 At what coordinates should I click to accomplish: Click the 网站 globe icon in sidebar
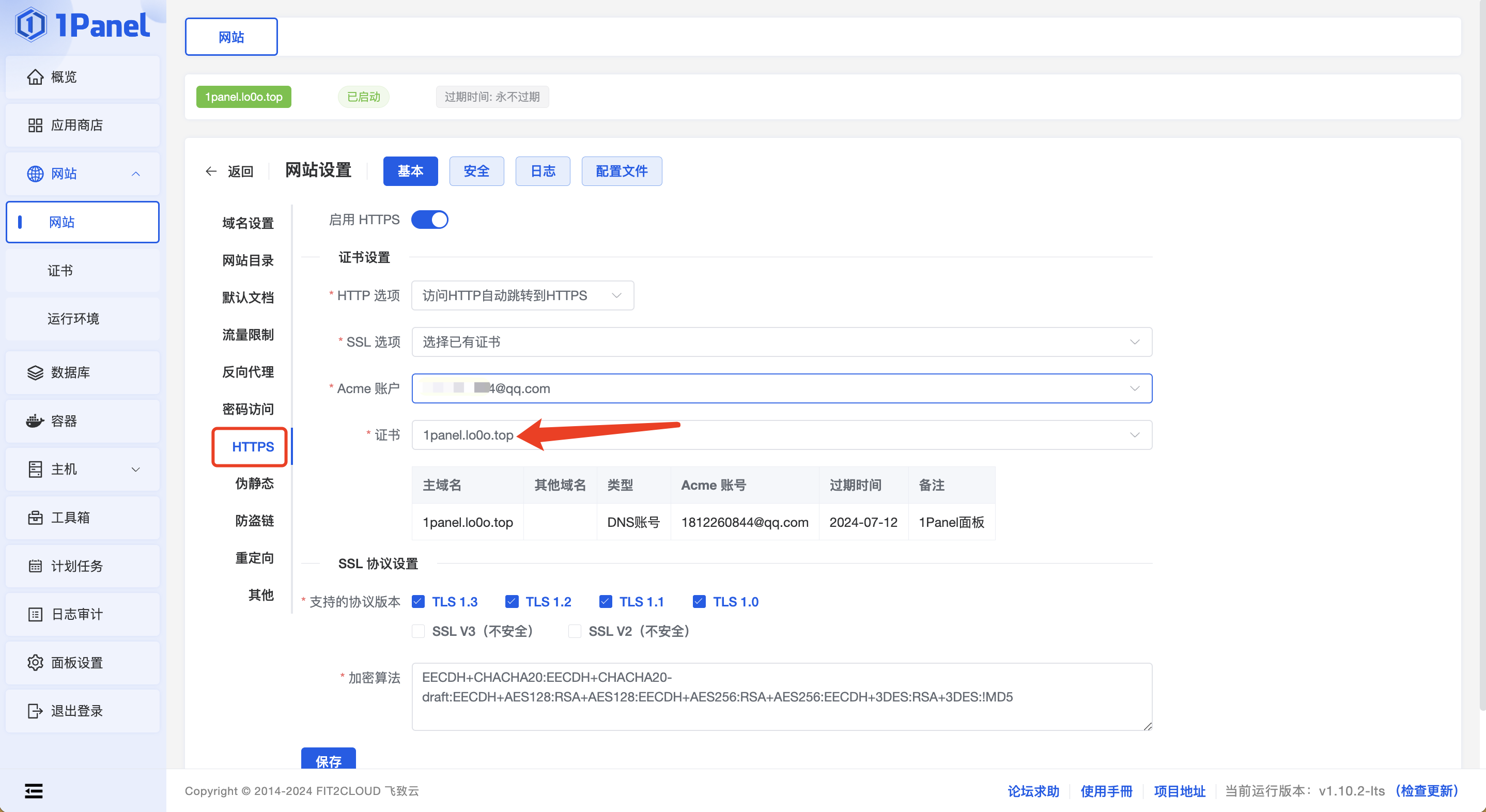coord(35,174)
